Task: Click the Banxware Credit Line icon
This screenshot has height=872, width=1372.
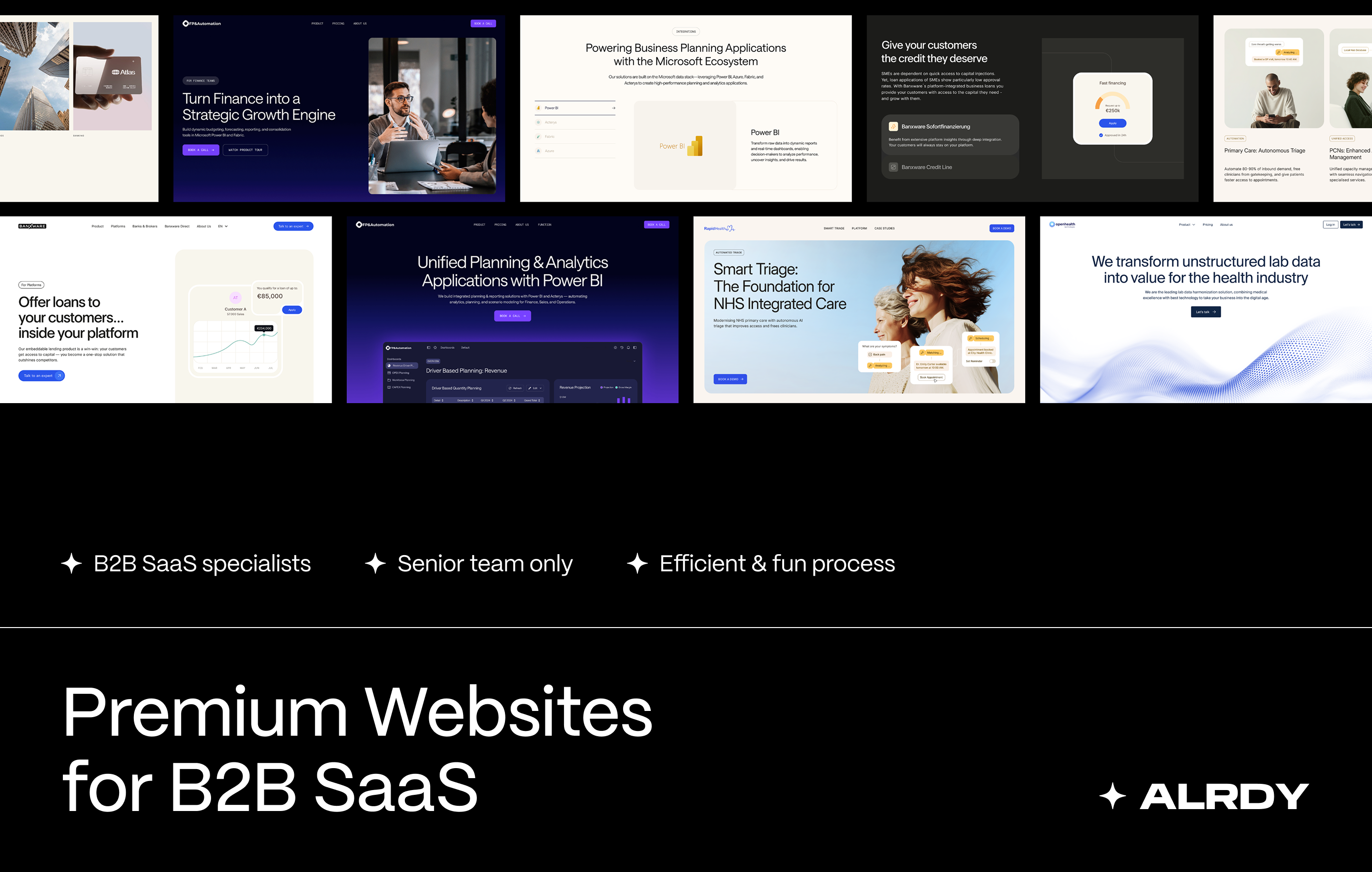Action: point(893,167)
